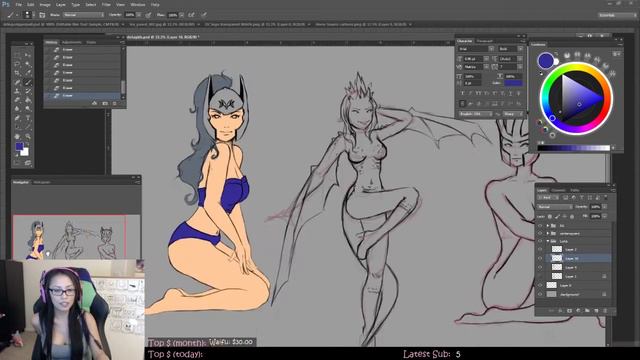Delete current history state
Image resolution: width=640 pixels, height=360 pixels.
tap(114, 103)
